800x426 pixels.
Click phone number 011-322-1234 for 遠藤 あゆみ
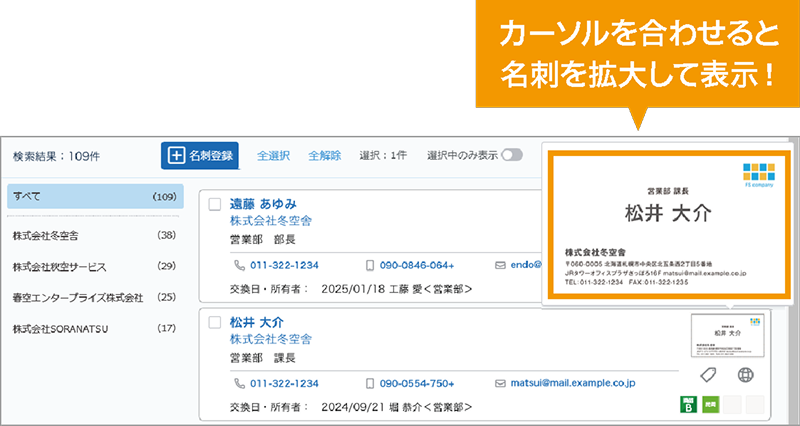(x=284, y=265)
